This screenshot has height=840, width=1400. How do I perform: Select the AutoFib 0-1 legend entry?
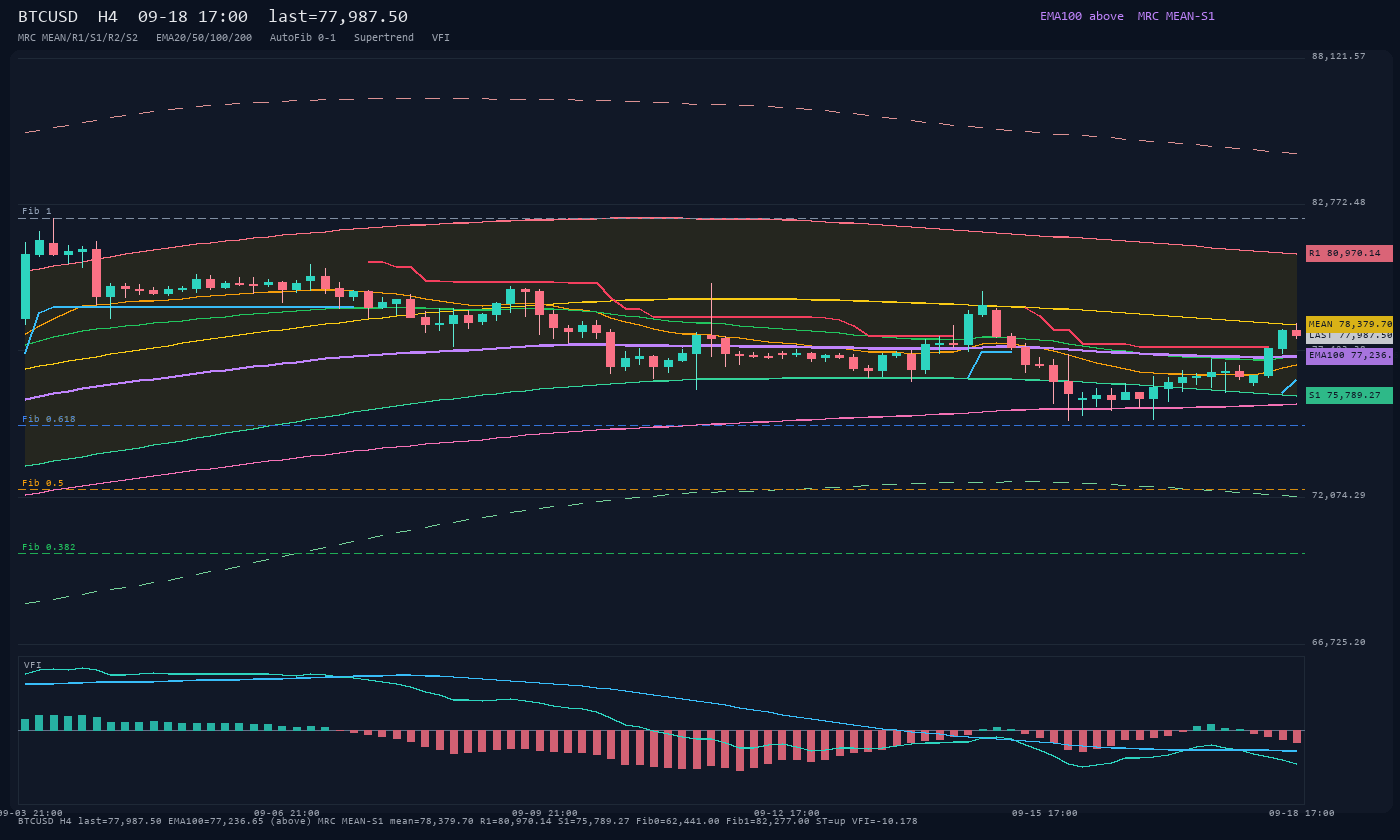tap(303, 38)
